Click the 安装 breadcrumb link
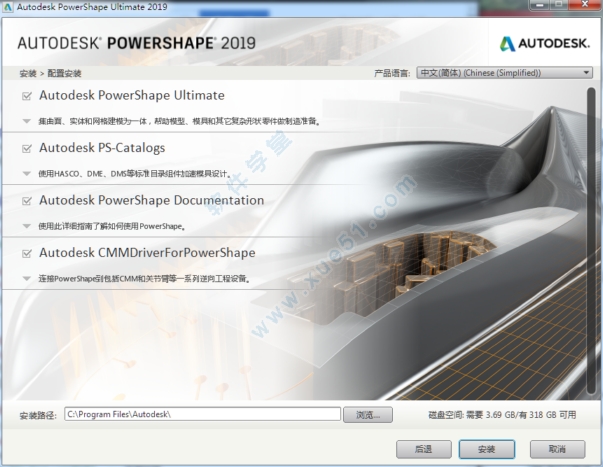 [x=28, y=73]
